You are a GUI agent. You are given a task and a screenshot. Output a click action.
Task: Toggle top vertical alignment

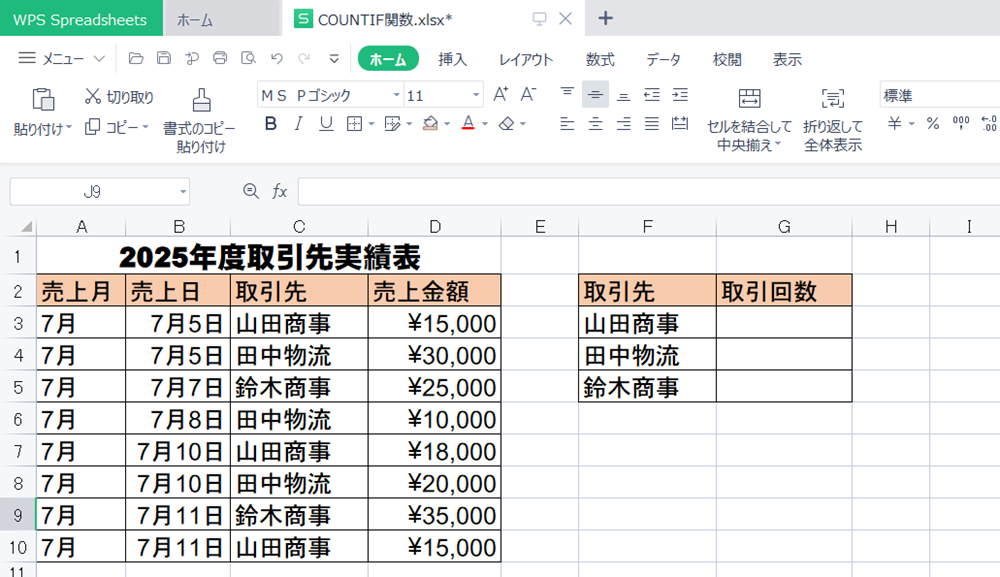click(567, 94)
